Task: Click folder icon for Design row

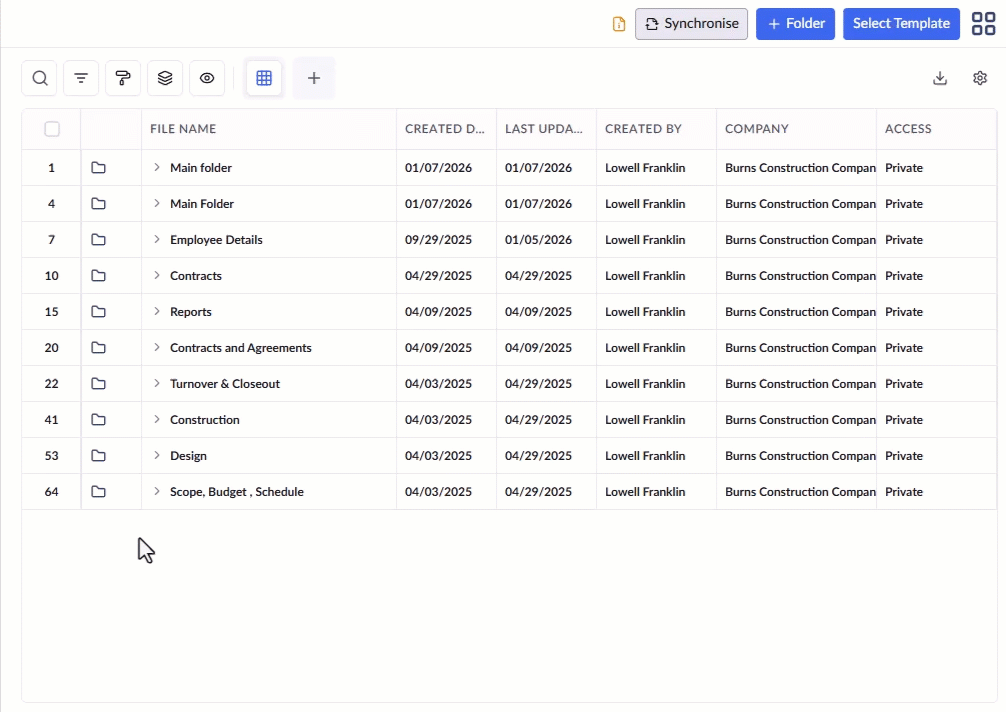Action: pos(98,455)
